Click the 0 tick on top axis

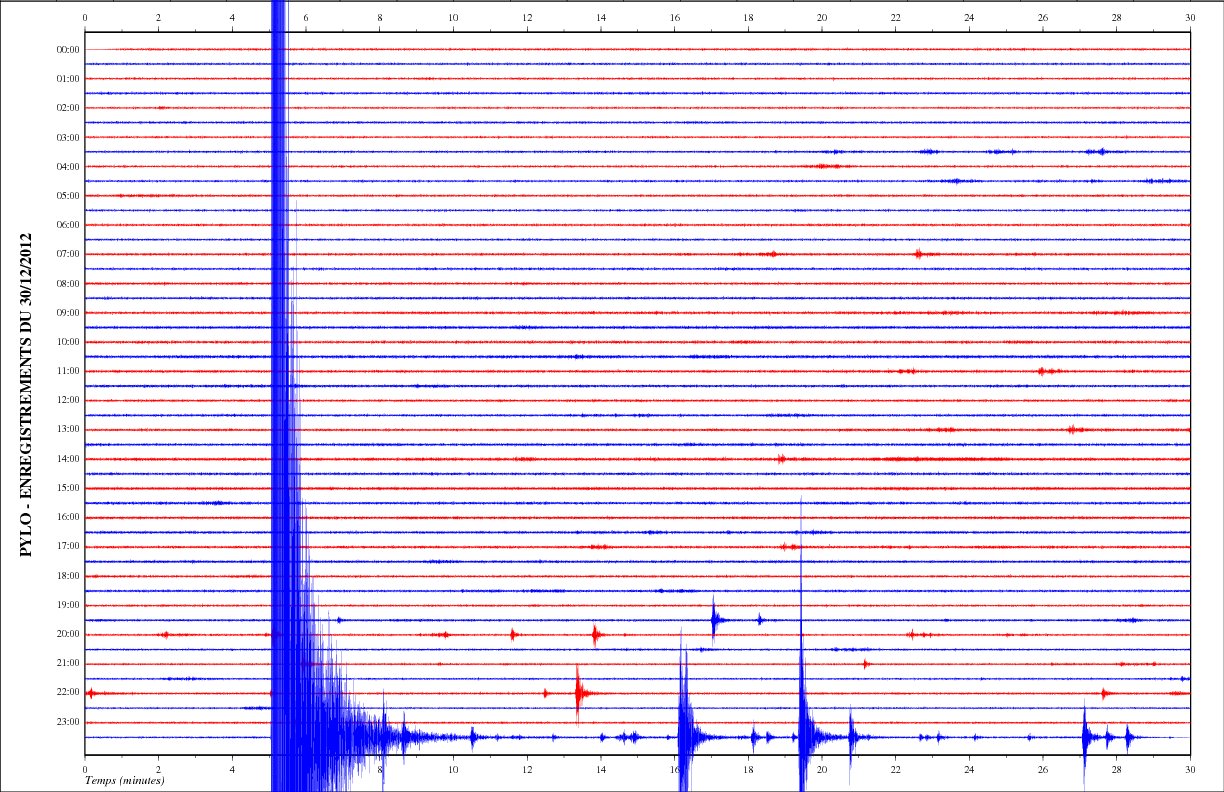click(85, 17)
